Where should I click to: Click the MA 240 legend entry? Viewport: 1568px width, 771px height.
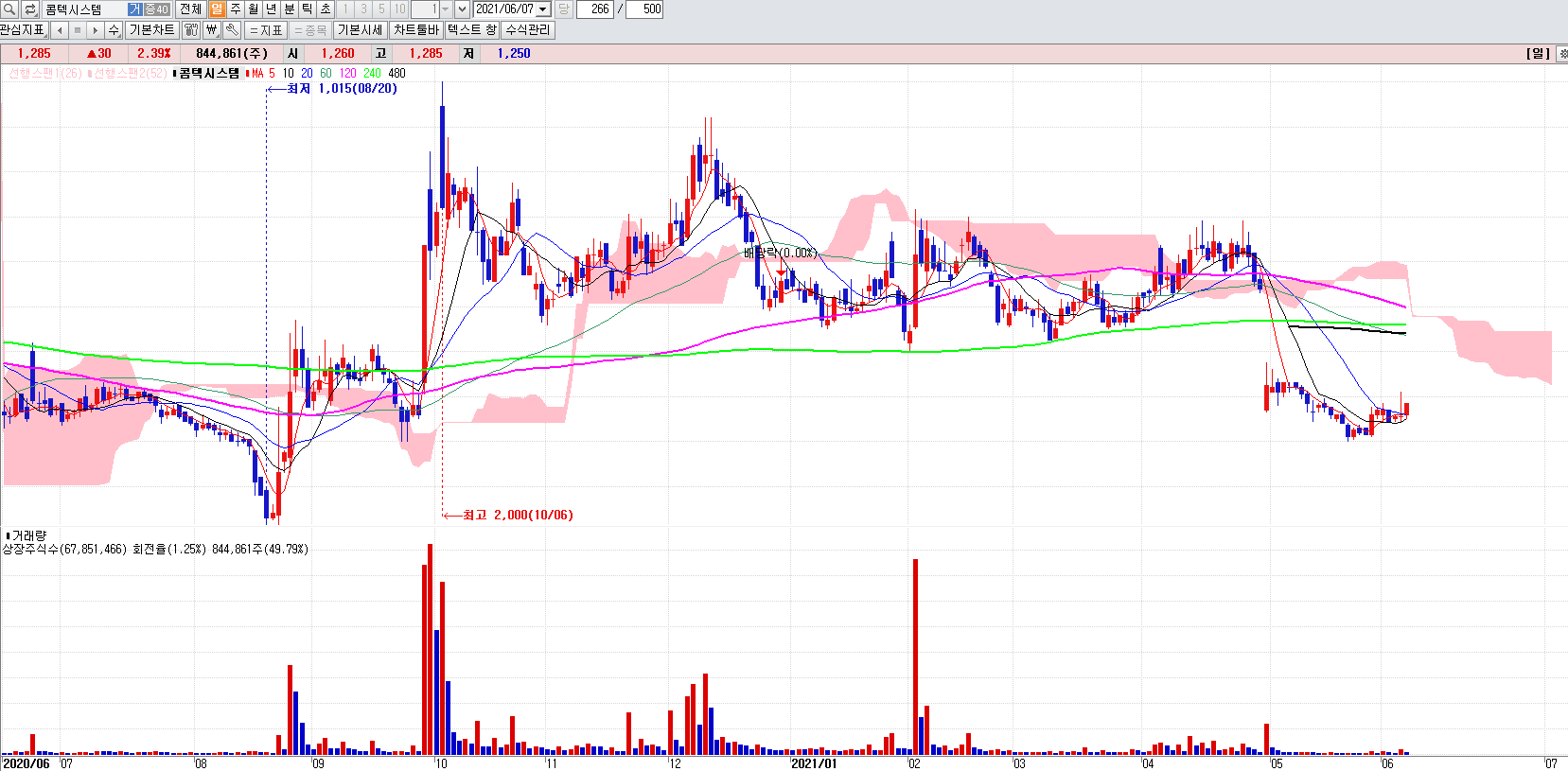click(x=372, y=73)
